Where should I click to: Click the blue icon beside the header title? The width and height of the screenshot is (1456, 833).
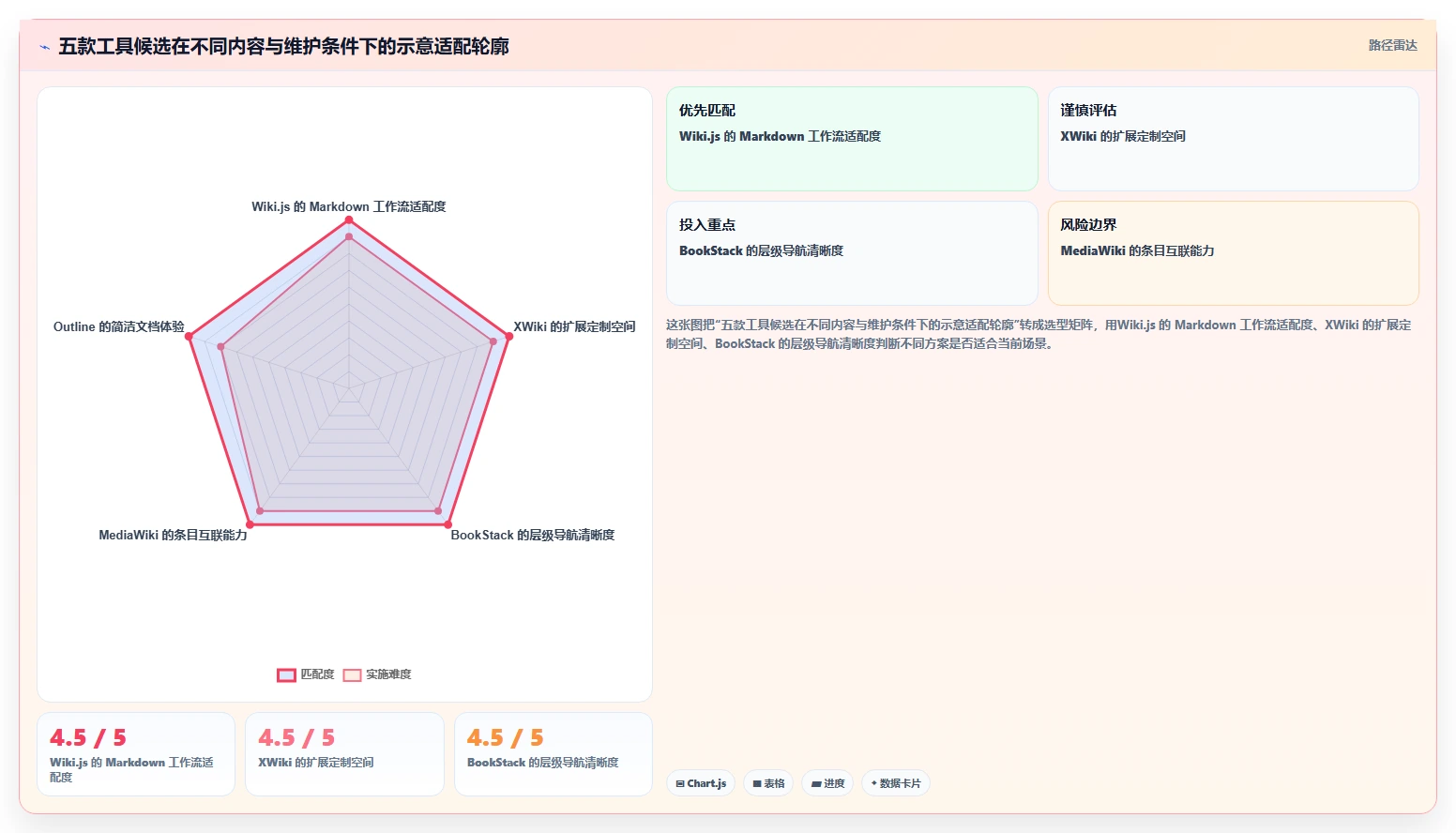point(44,47)
